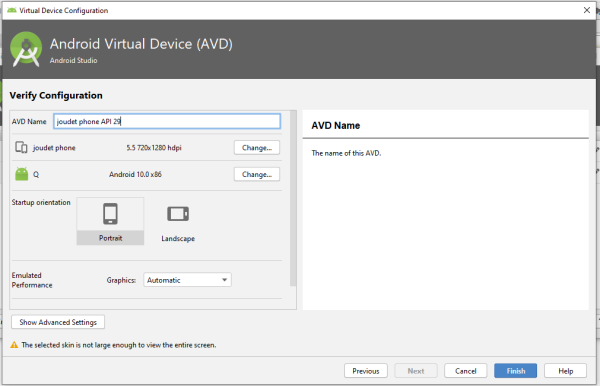Expand Show Advanced Settings

(x=58, y=322)
